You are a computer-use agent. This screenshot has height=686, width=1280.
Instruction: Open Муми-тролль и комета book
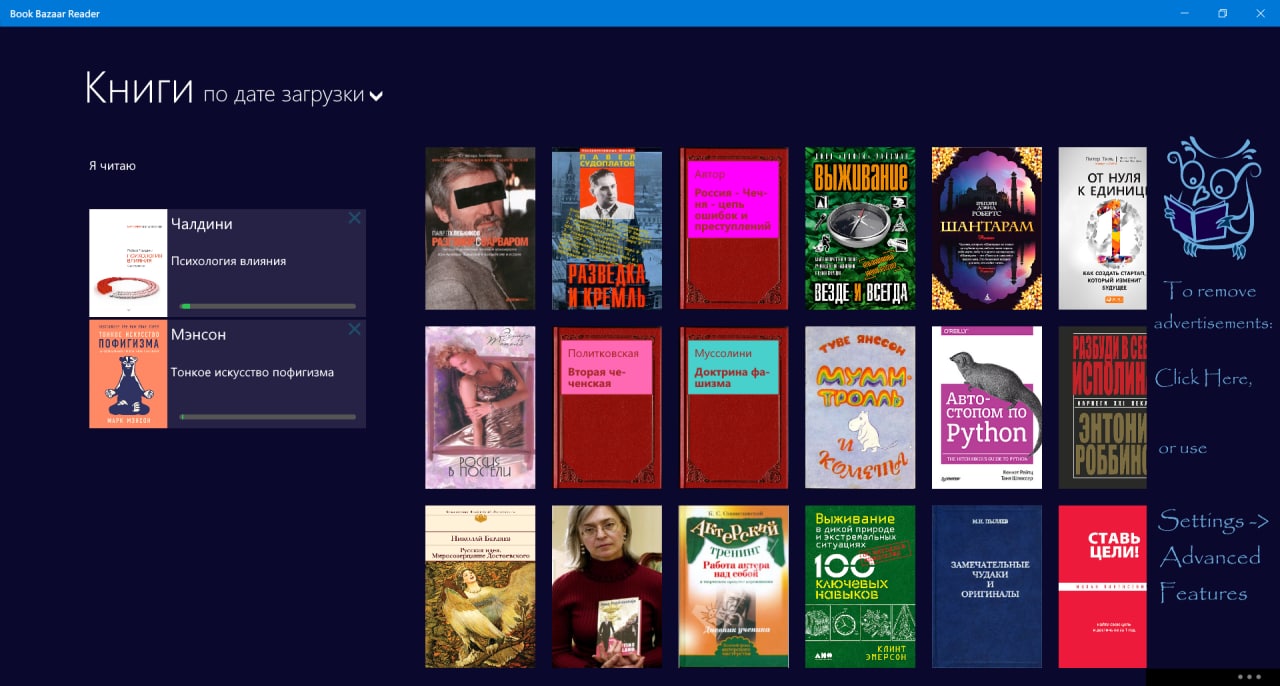pos(860,407)
